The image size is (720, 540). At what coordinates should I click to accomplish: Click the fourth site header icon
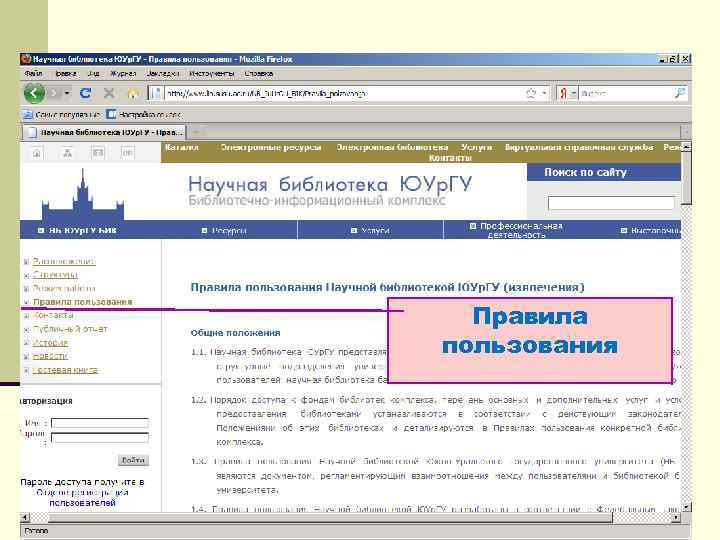pyautogui.click(x=128, y=152)
